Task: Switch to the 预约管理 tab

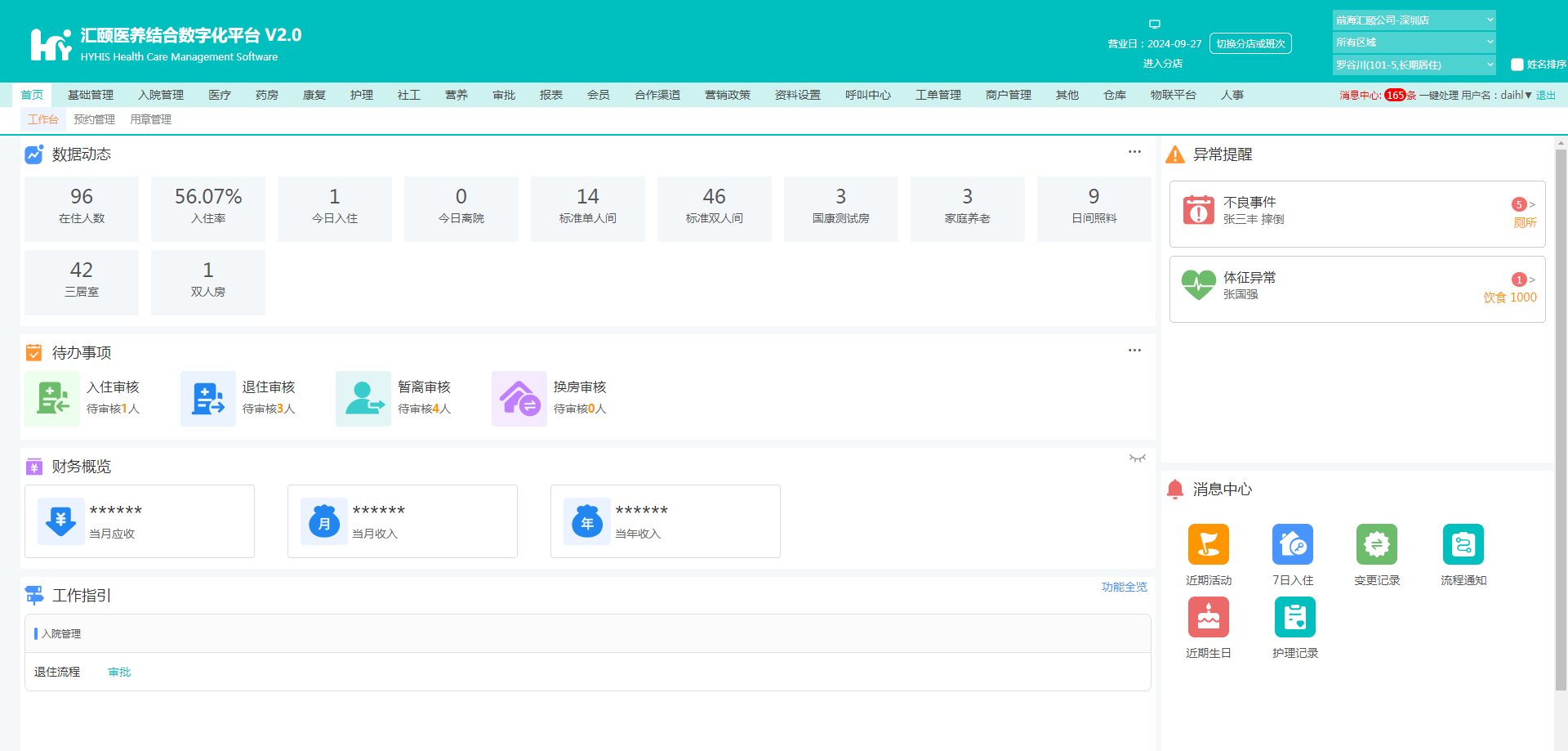Action: tap(94, 119)
